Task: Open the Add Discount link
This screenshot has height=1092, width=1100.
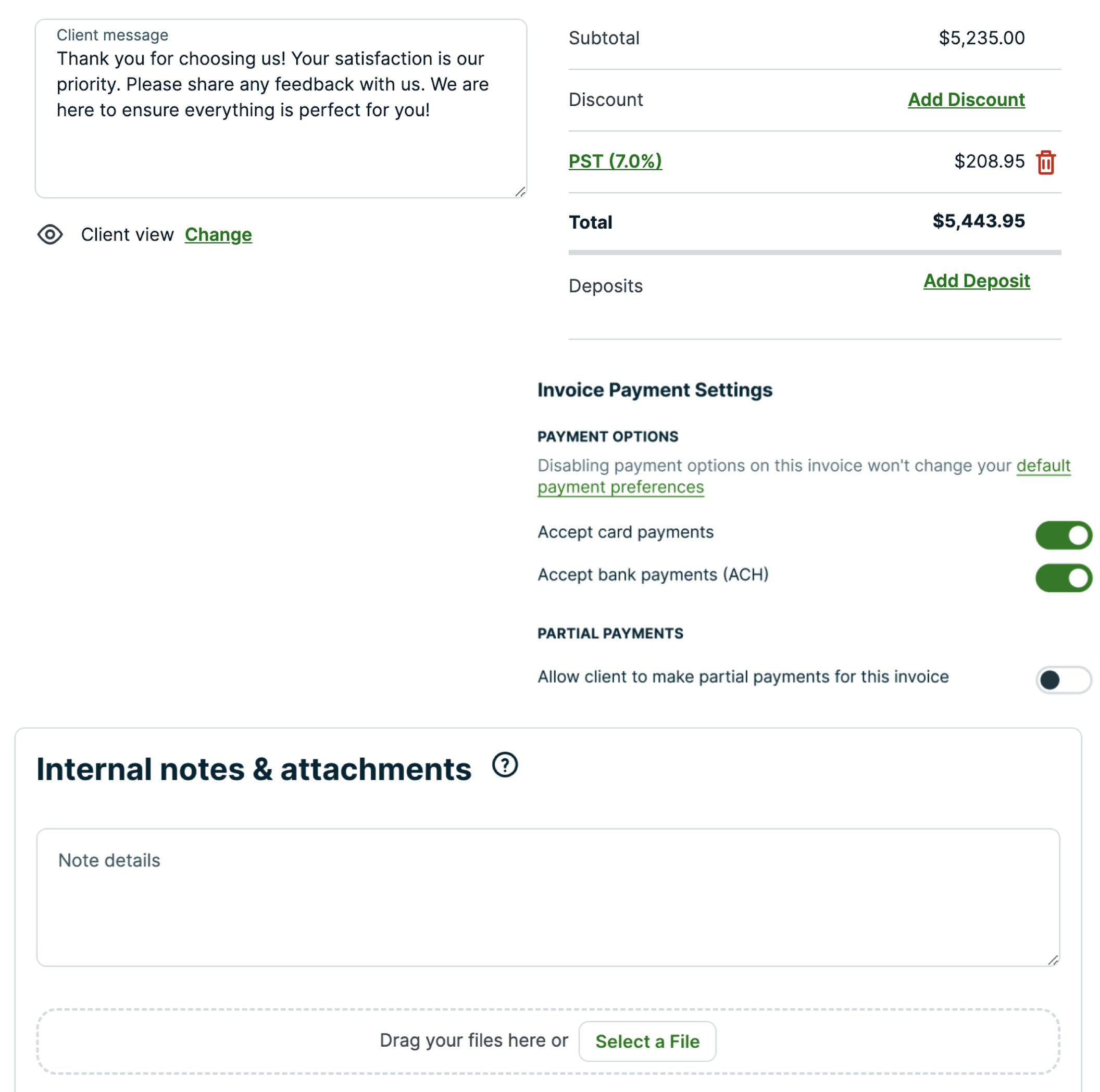Action: tap(966, 99)
